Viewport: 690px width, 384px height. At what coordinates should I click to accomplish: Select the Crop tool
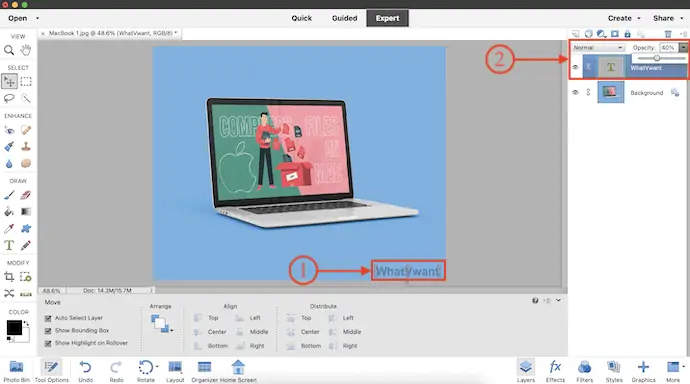[x=9, y=277]
